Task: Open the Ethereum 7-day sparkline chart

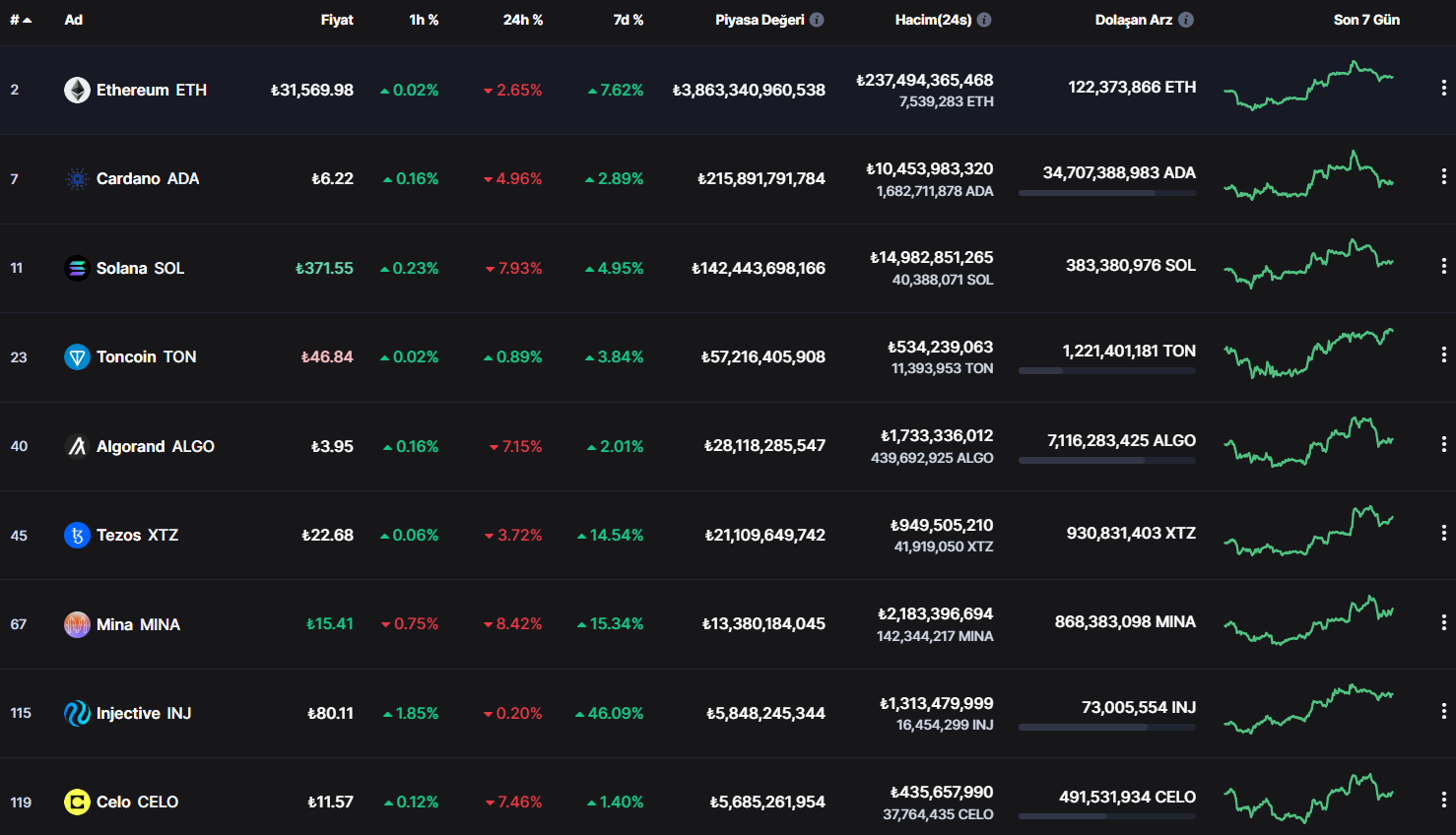Action: coord(1308,86)
